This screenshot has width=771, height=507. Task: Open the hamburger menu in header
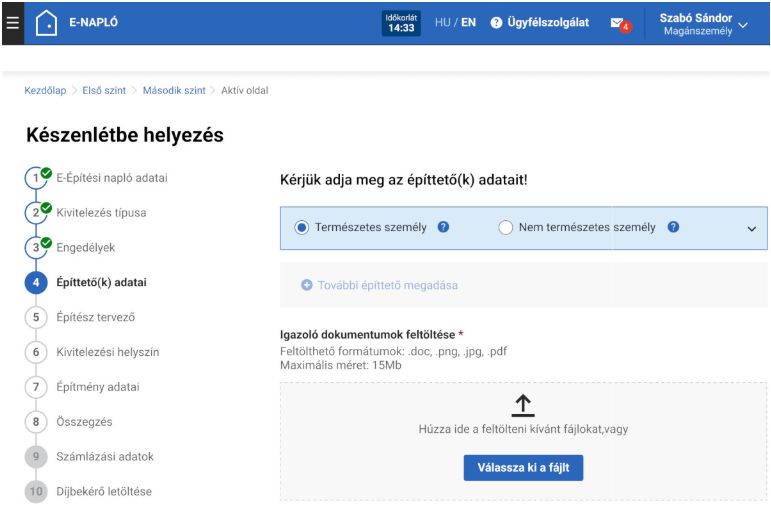click(x=12, y=22)
